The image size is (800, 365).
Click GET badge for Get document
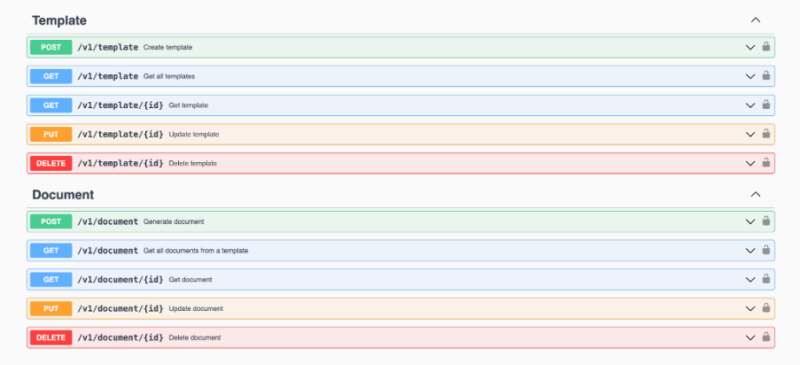pos(51,280)
